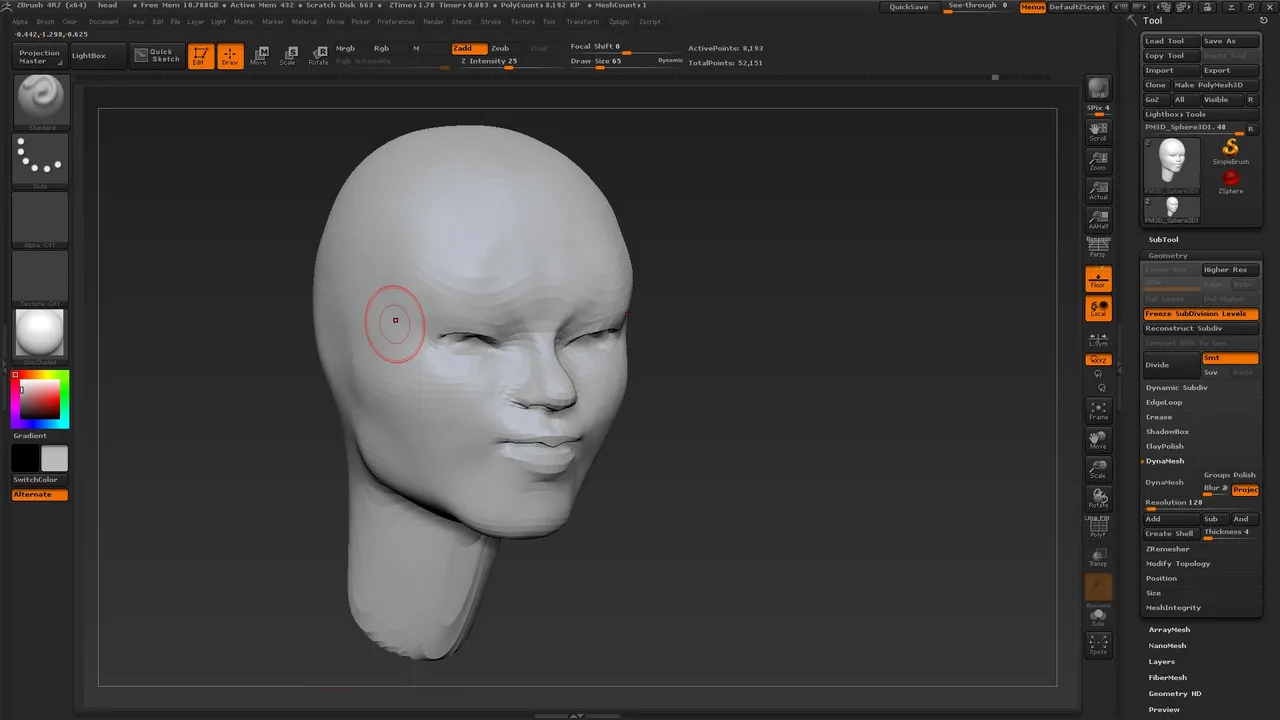1280x720 pixels.
Task: Click the Frame mesh icon
Action: pos(1098,410)
